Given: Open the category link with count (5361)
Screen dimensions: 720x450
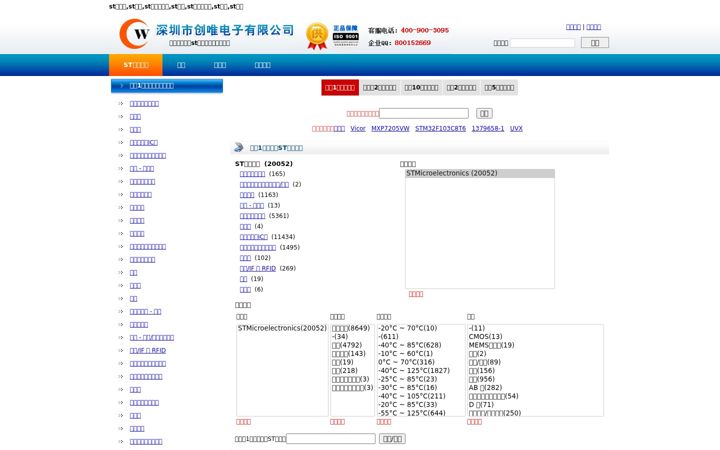Looking at the screenshot, I should (252, 216).
